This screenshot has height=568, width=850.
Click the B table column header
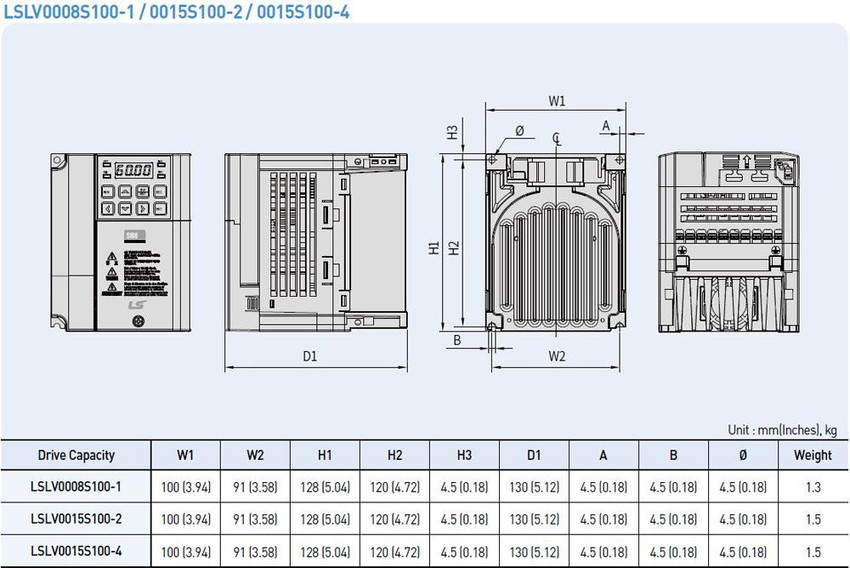(673, 455)
